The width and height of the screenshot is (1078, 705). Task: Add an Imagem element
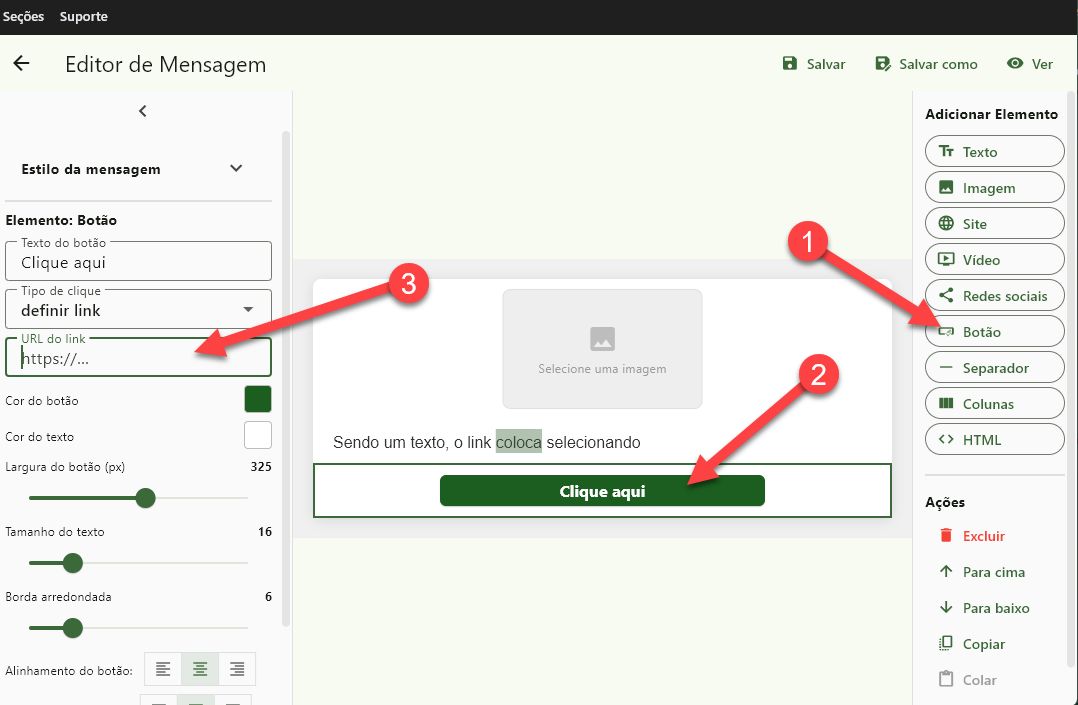(994, 188)
